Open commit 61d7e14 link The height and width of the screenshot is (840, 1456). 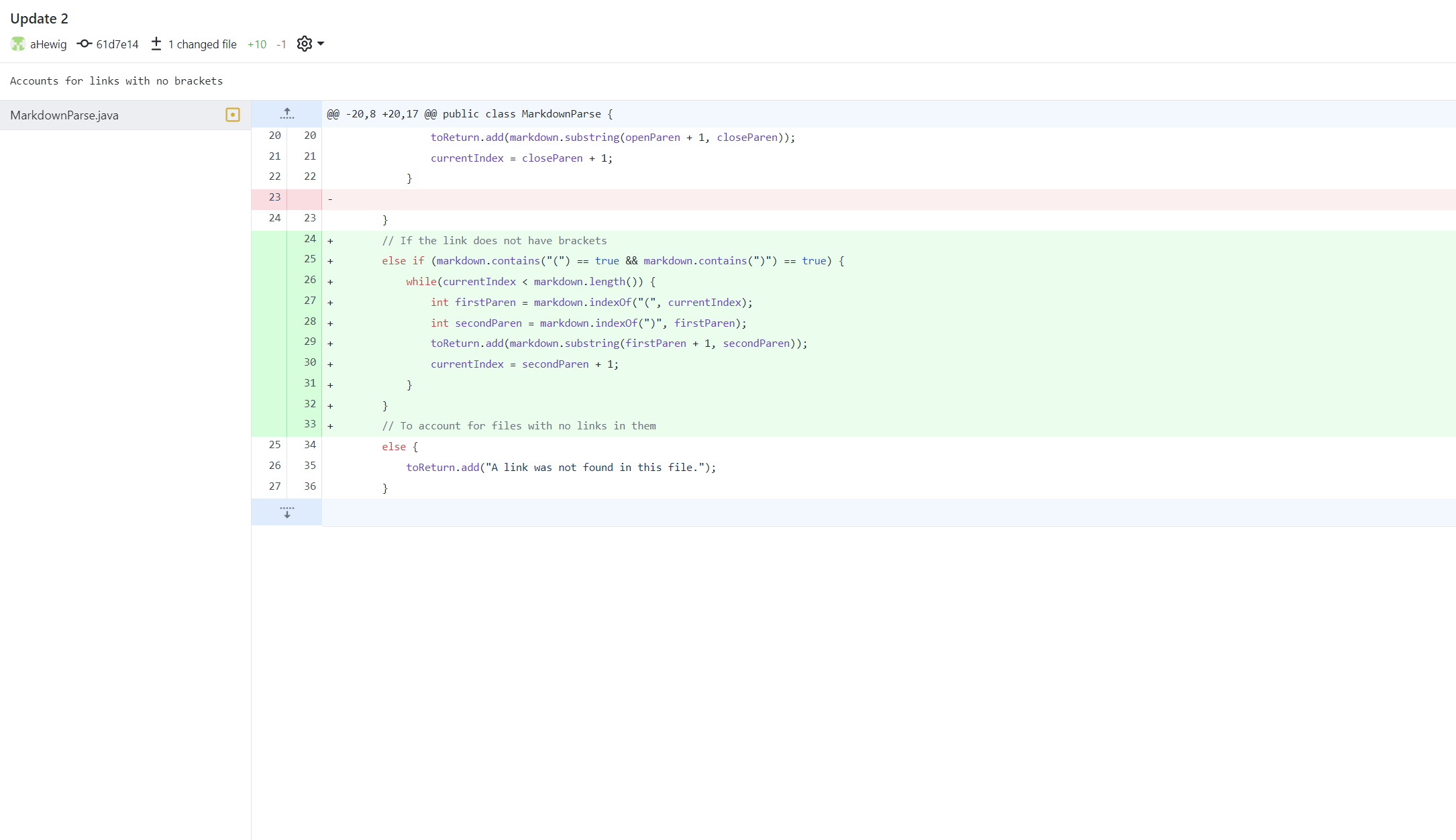click(117, 44)
